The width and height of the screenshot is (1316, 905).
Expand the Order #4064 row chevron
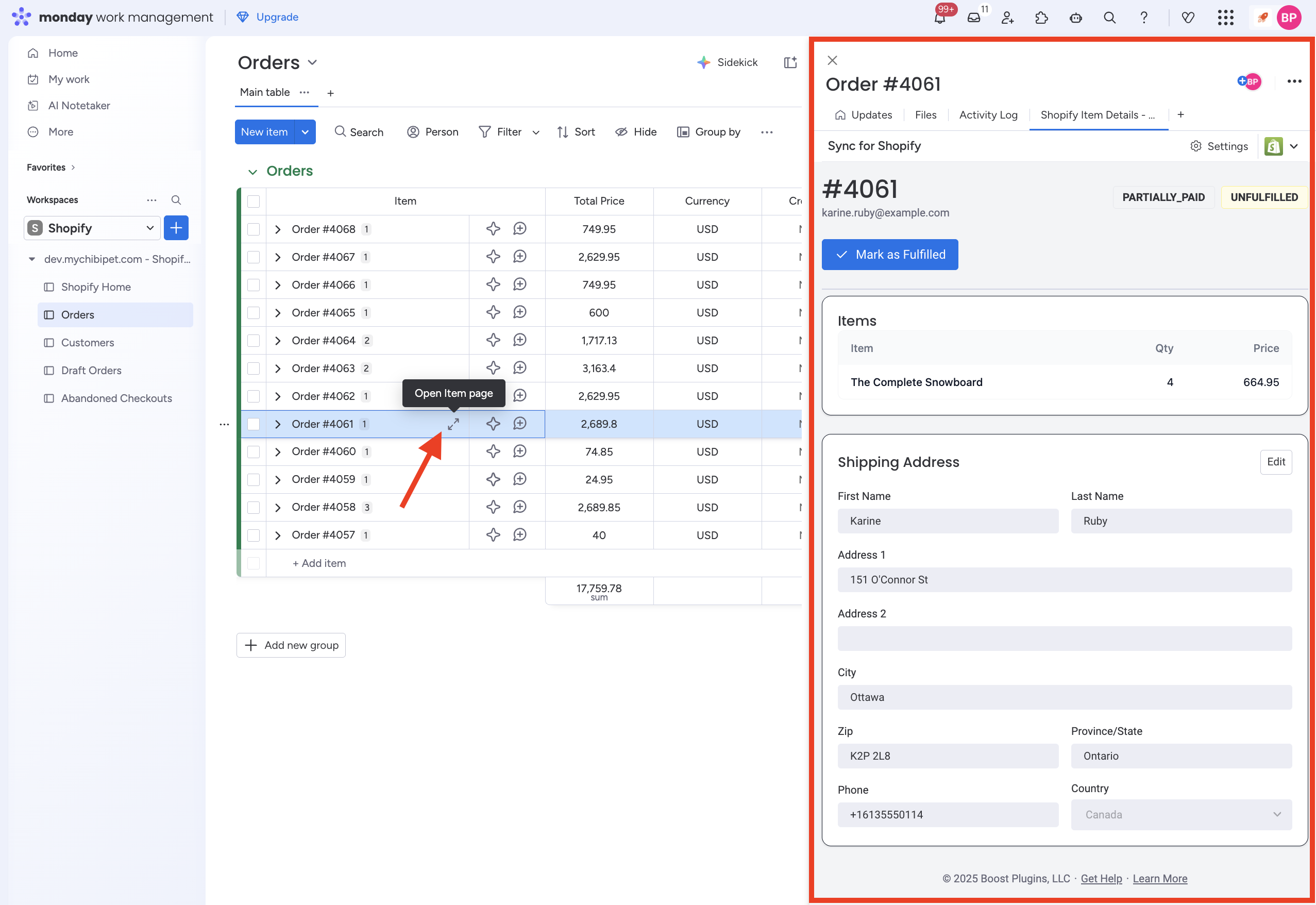click(x=278, y=340)
